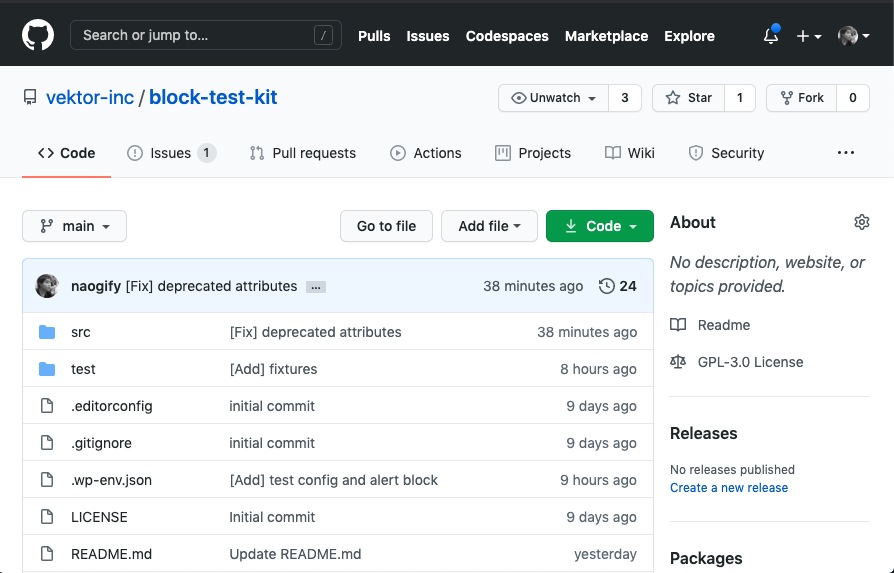Open '[Add] test config and alert block' commit
The height and width of the screenshot is (573, 894).
pos(334,481)
